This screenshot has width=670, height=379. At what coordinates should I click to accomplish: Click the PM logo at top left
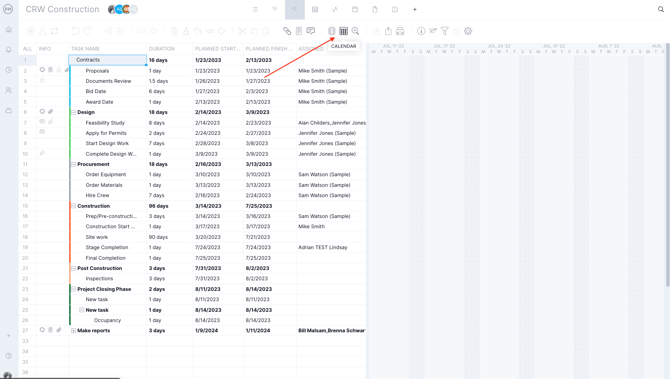coord(8,9)
